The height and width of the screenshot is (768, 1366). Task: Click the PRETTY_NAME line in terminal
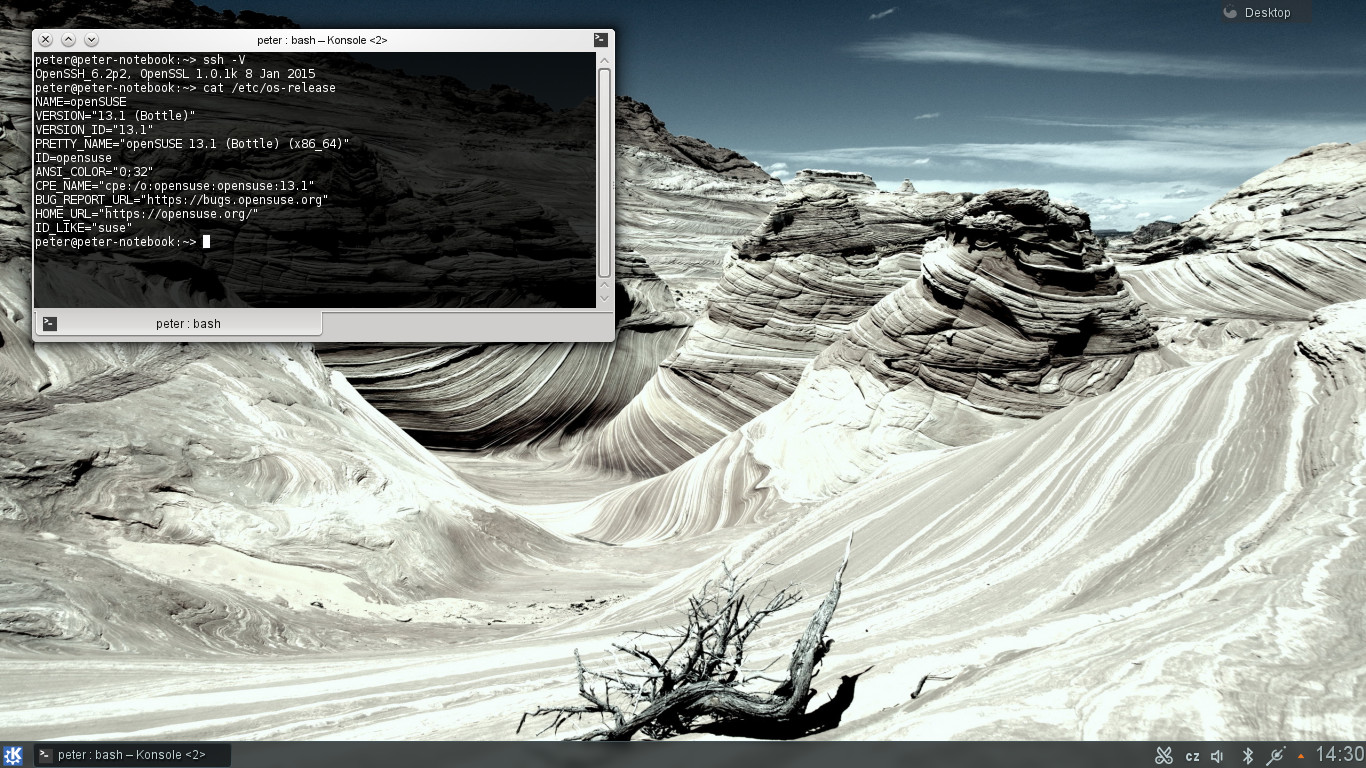click(x=192, y=144)
